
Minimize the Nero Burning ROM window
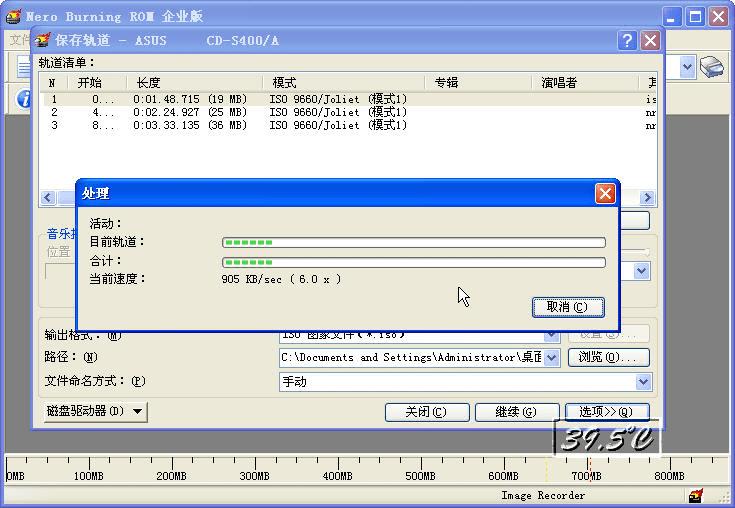pos(672,17)
